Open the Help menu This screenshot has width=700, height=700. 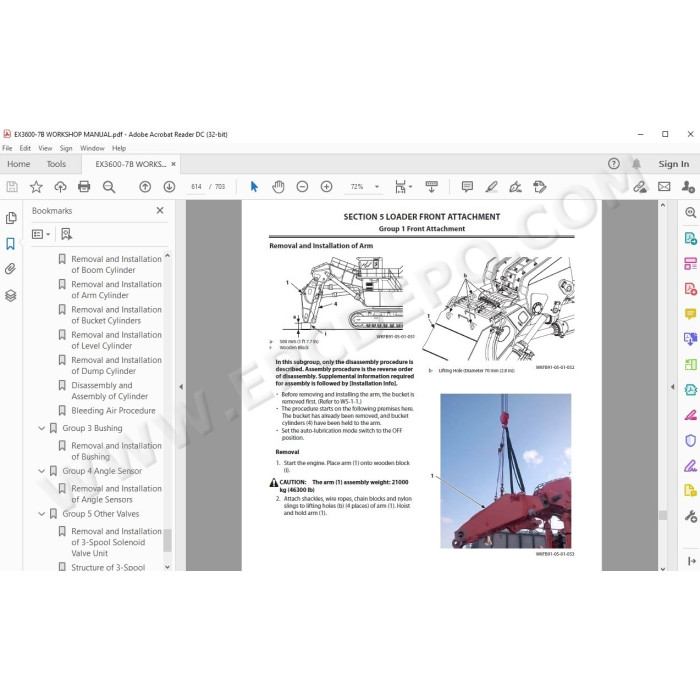[119, 148]
